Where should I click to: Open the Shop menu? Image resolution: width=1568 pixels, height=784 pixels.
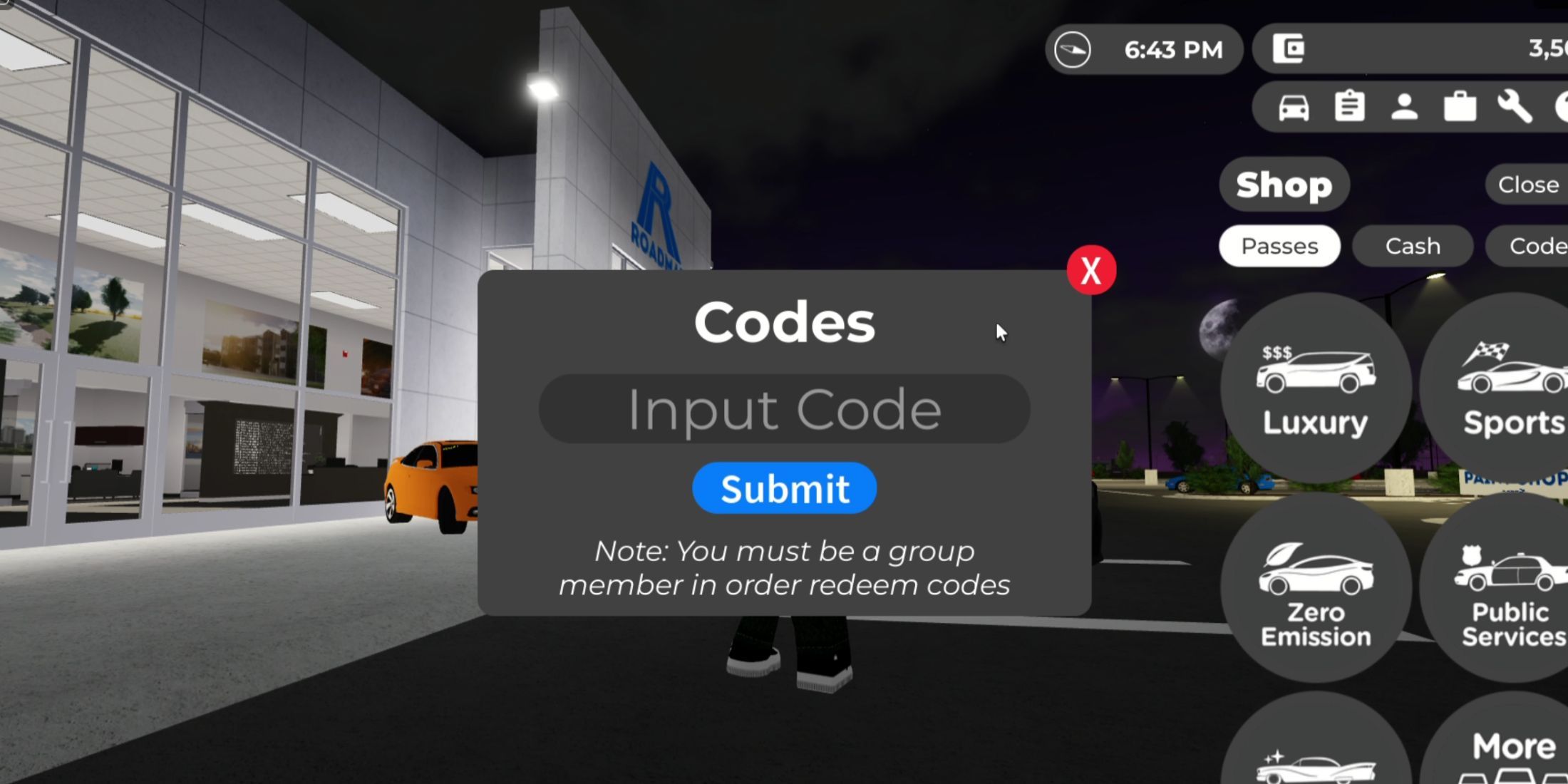[x=1283, y=185]
